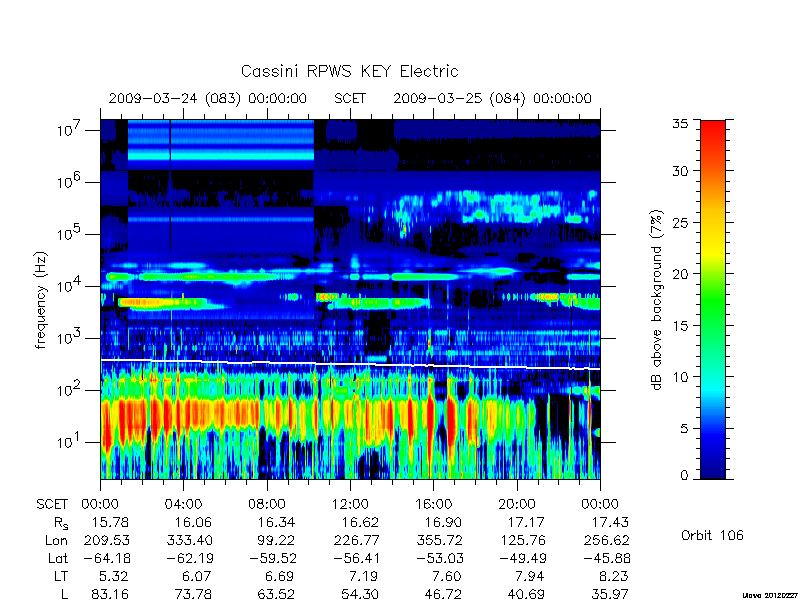Click the frequency axis label 10^7
The height and width of the screenshot is (600, 800).
68,130
